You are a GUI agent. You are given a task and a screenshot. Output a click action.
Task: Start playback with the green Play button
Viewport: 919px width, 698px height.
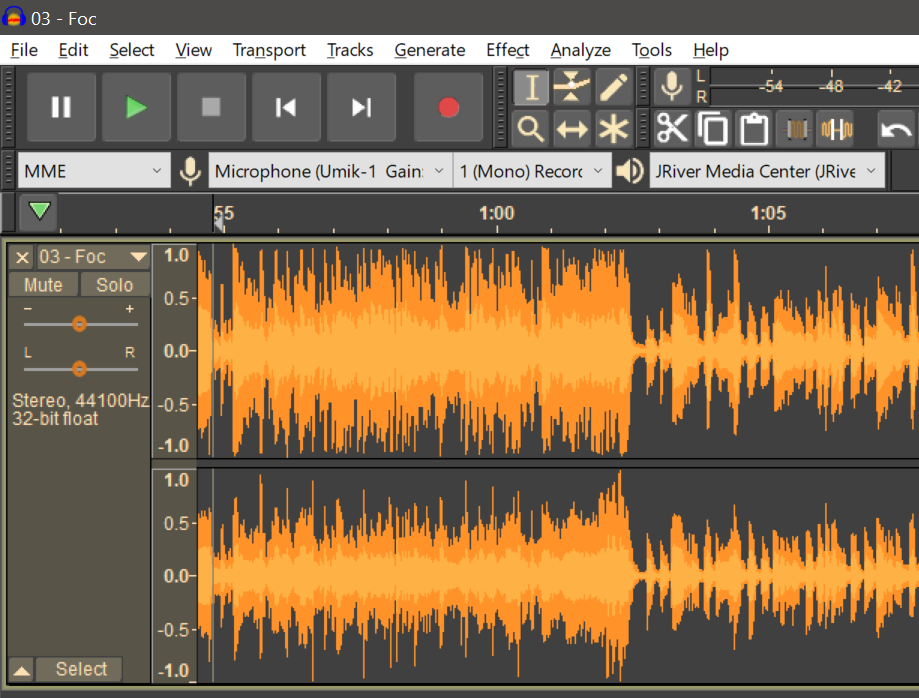(136, 107)
